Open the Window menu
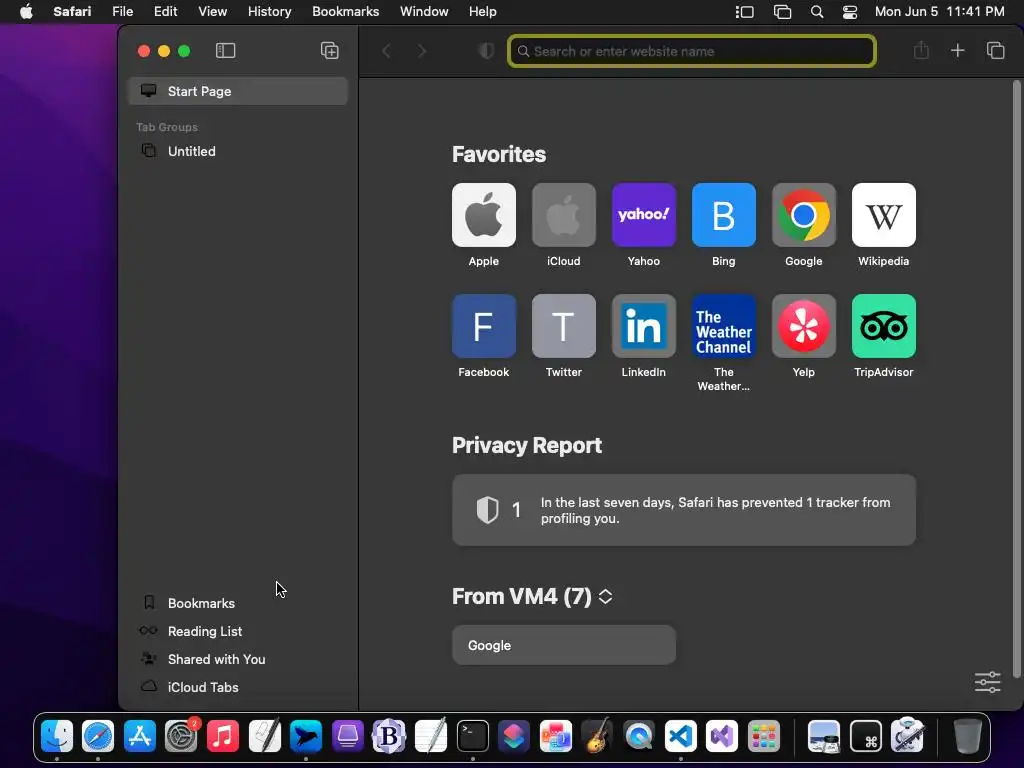Viewport: 1024px width, 768px height. coord(424,12)
